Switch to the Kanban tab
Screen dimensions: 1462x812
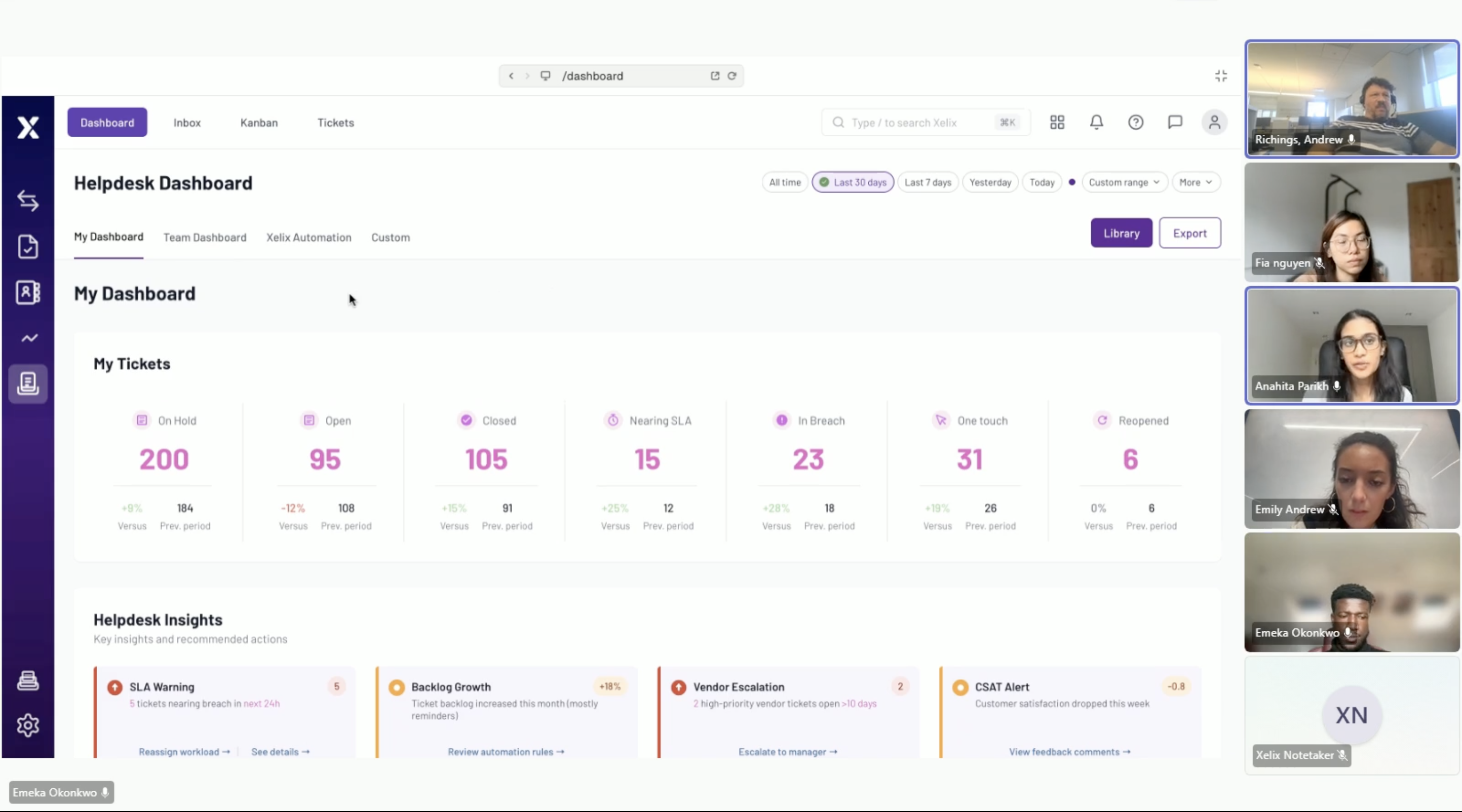point(259,123)
